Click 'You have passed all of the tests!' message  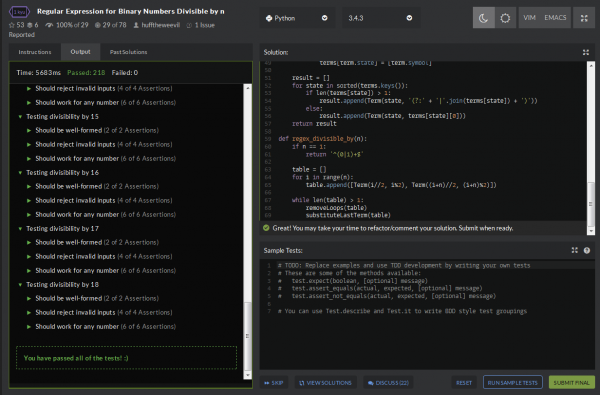tap(76, 358)
